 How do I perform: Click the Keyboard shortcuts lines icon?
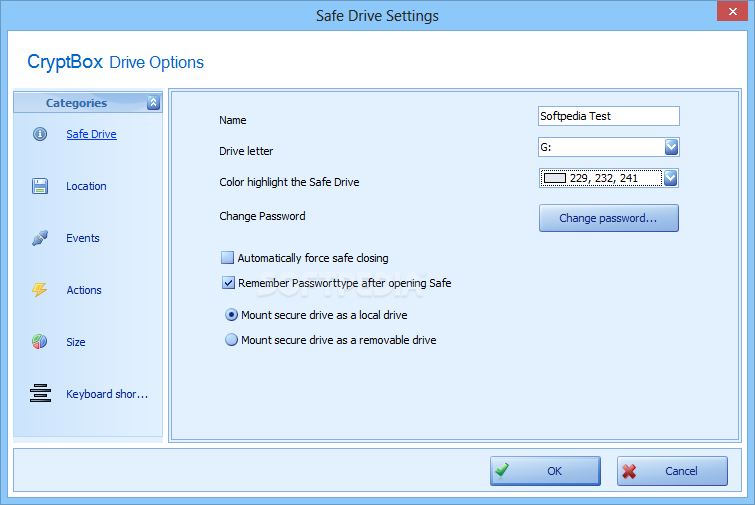(40, 393)
